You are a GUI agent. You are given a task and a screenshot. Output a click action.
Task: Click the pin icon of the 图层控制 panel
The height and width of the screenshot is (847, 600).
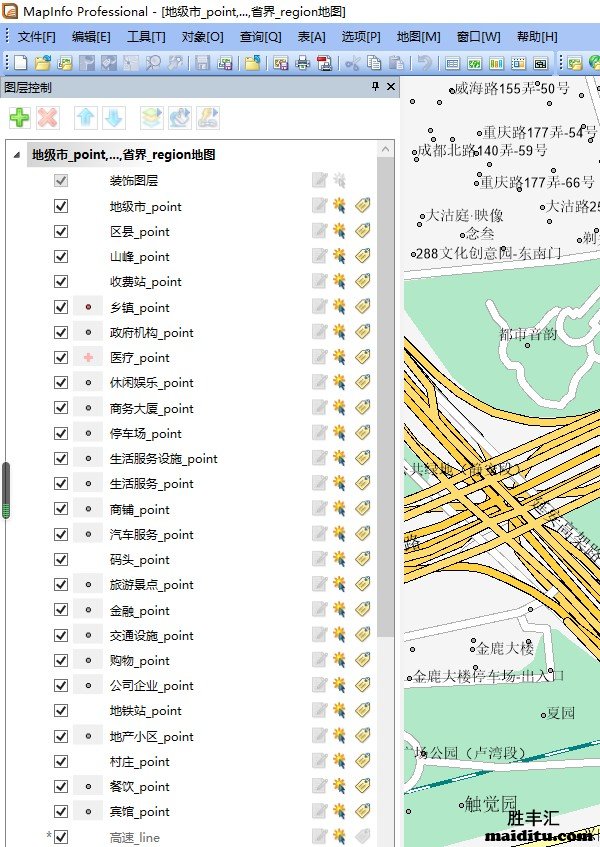(375, 86)
